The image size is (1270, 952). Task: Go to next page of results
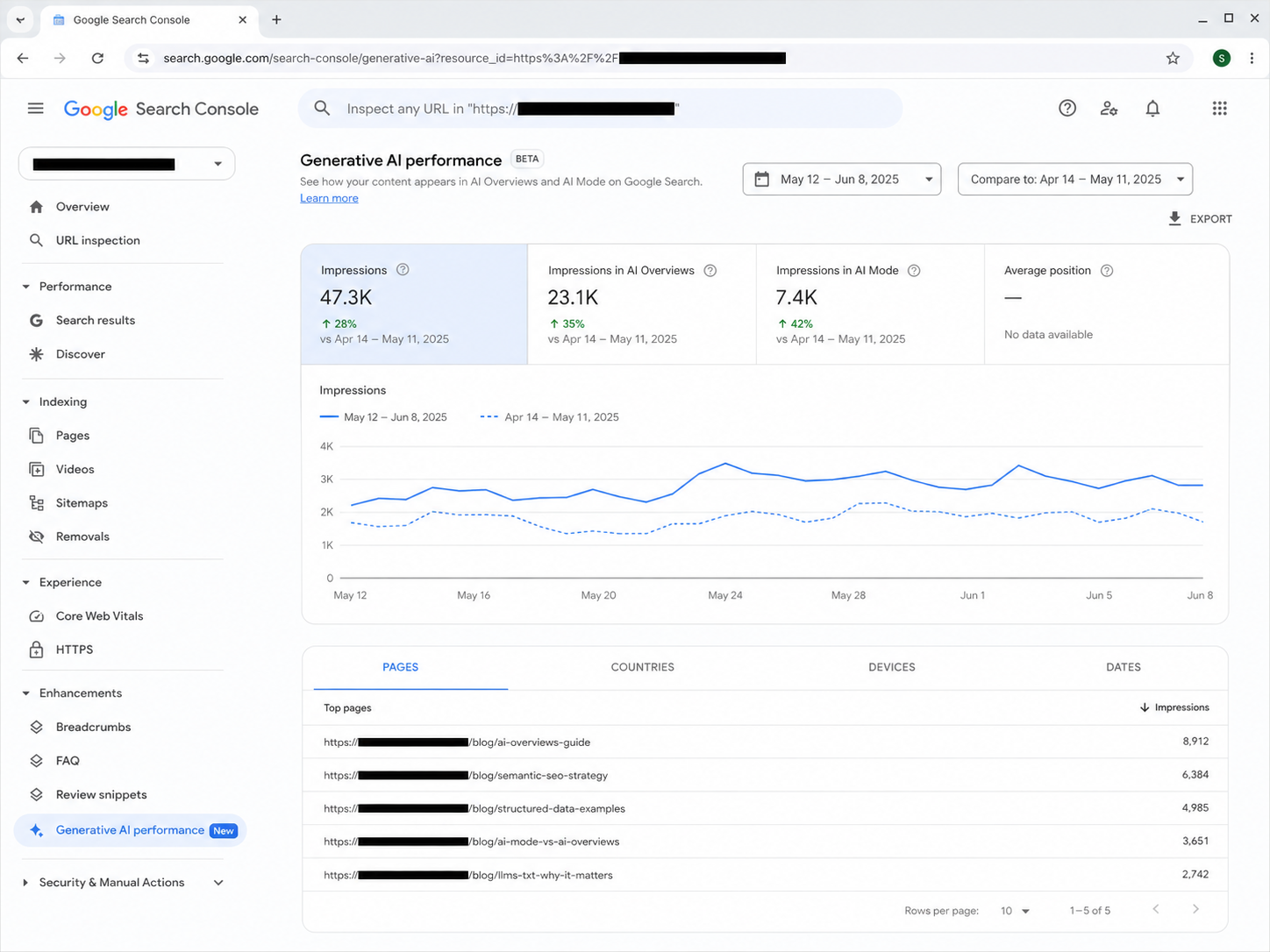(x=1195, y=909)
